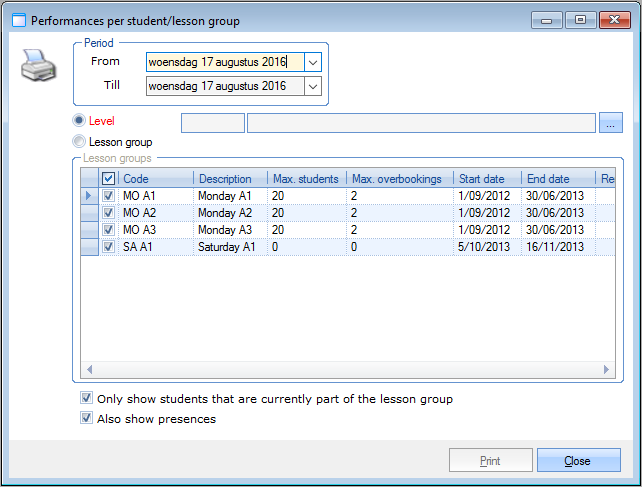Uncheck the SA A1 row checkbox
The width and height of the screenshot is (642, 487).
tap(109, 247)
